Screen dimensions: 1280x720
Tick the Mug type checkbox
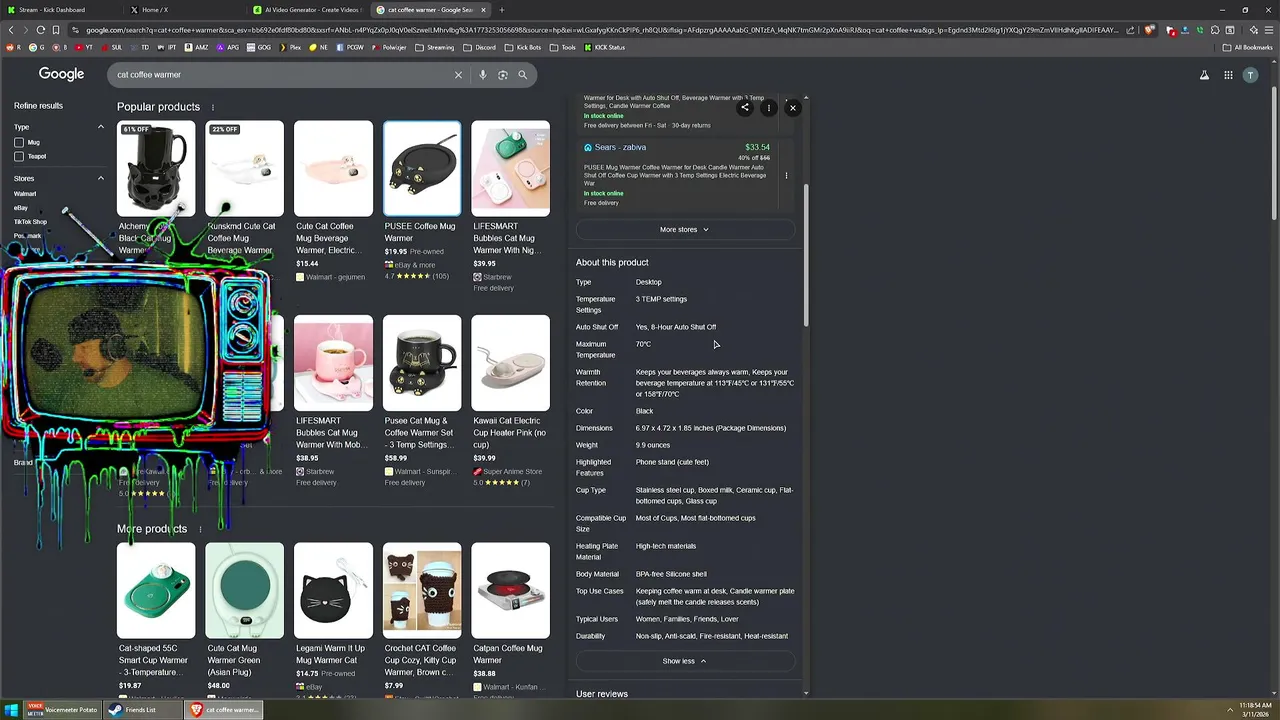[x=19, y=142]
